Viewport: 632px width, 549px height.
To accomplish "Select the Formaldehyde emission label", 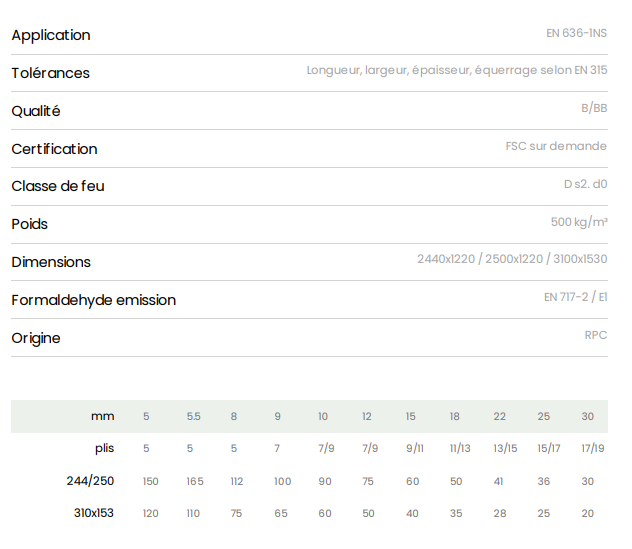I will point(94,300).
